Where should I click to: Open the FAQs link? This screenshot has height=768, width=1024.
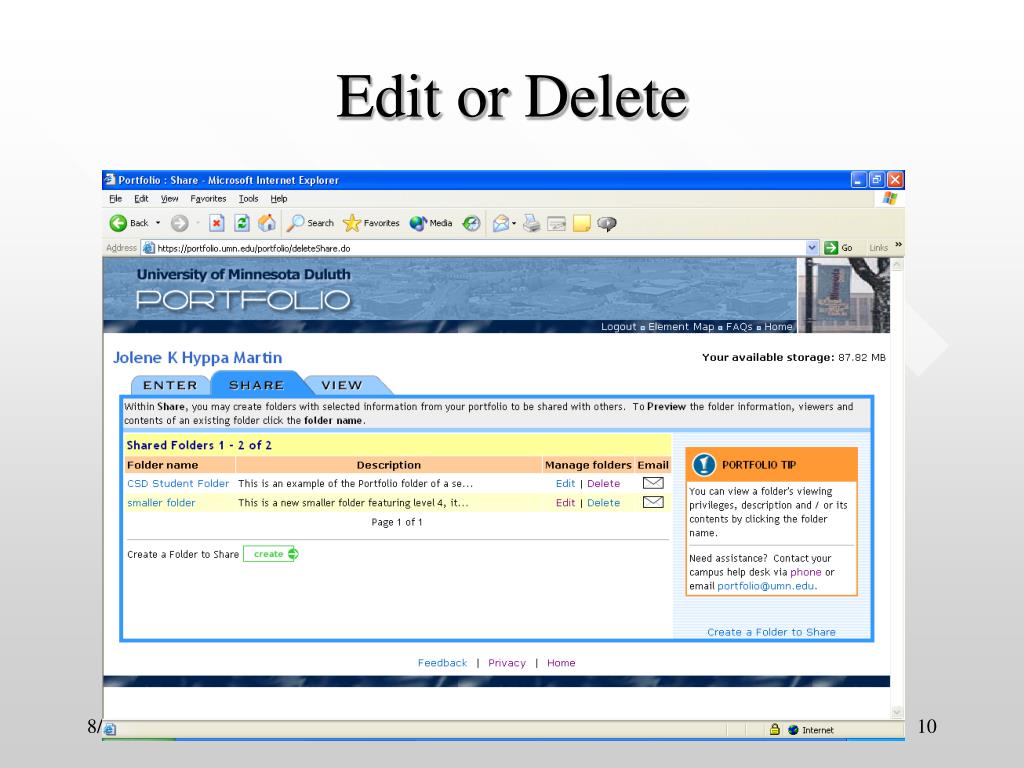point(739,327)
